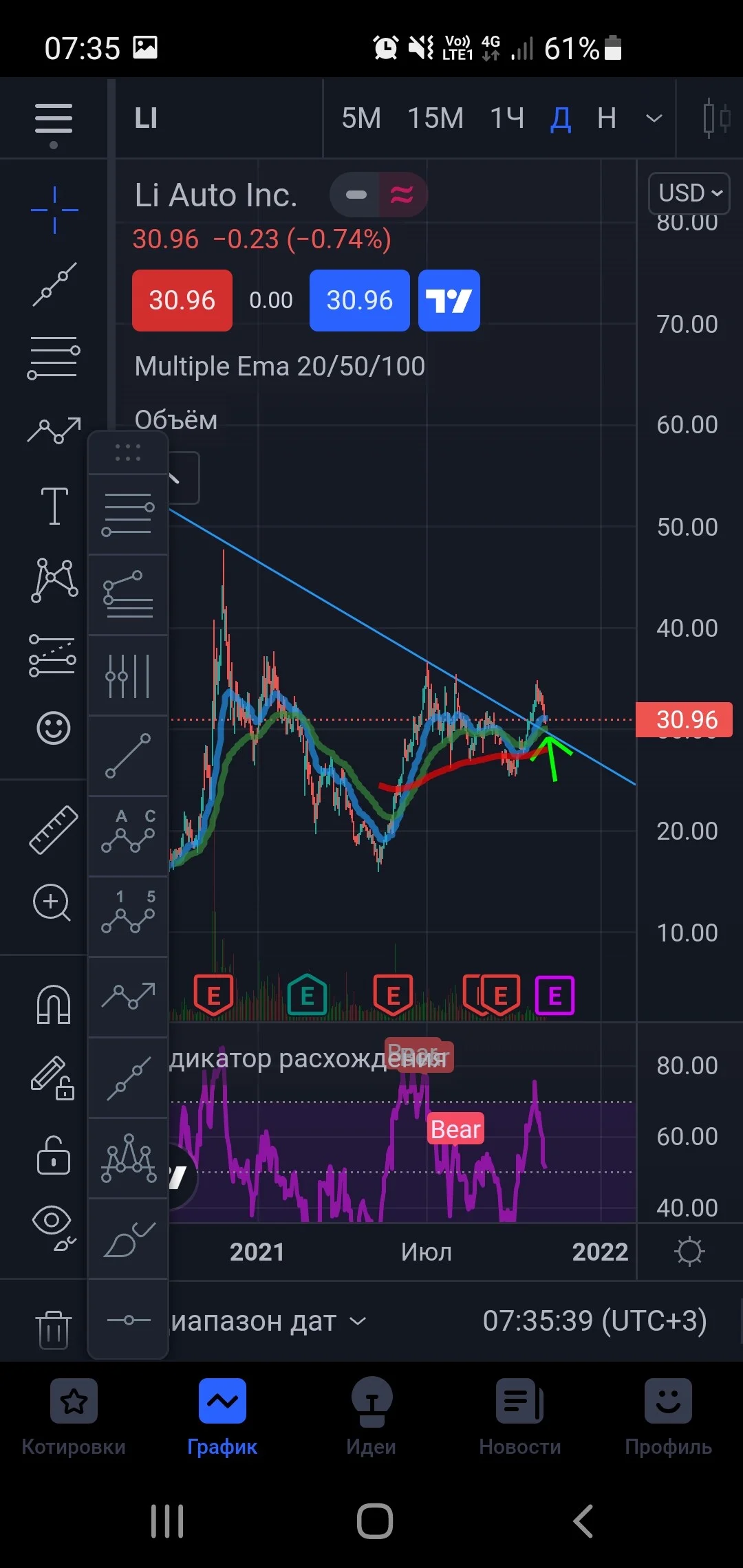Pick the single trend line in floating panel

[128, 756]
